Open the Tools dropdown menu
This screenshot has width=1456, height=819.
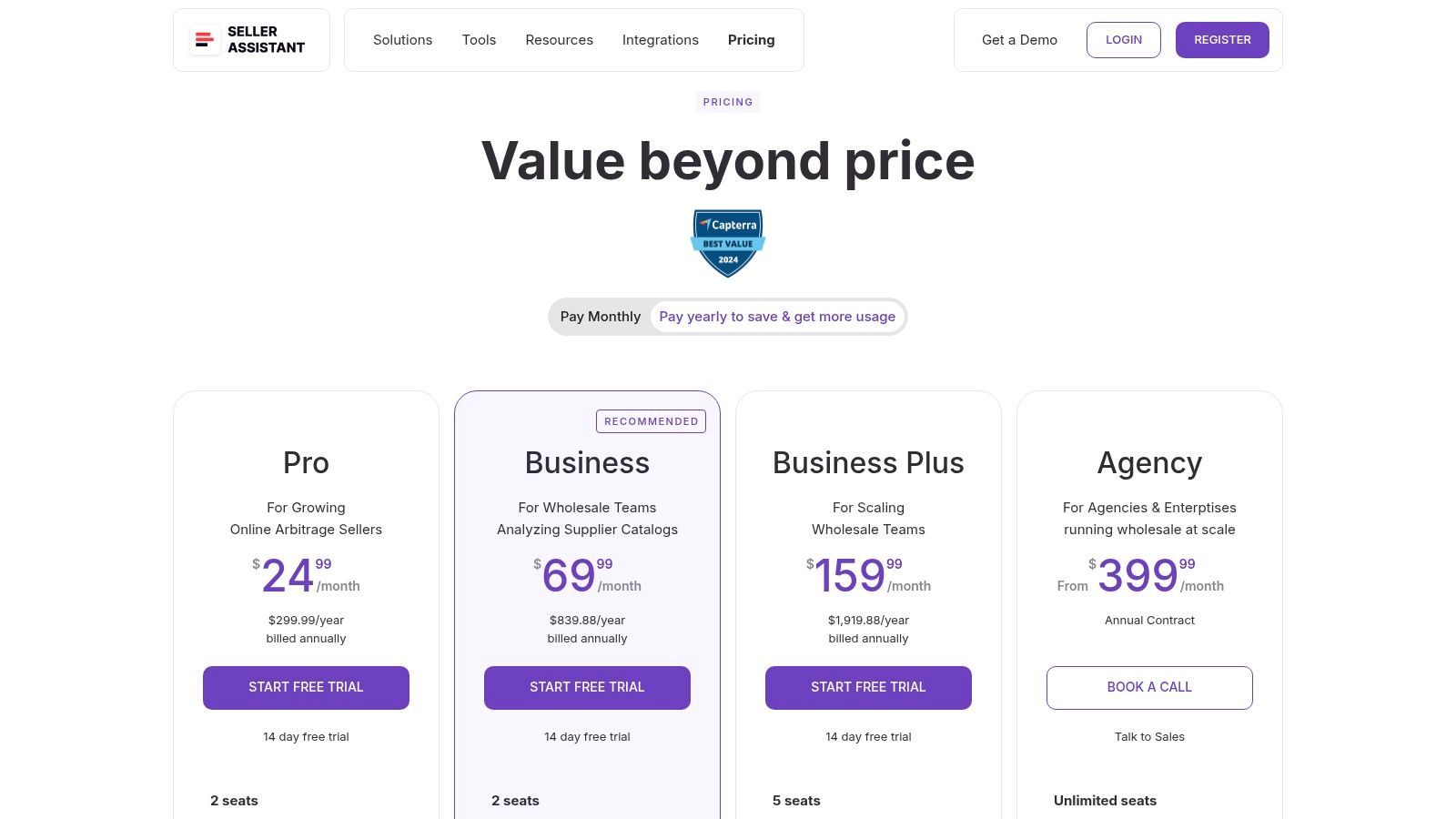[x=479, y=40]
